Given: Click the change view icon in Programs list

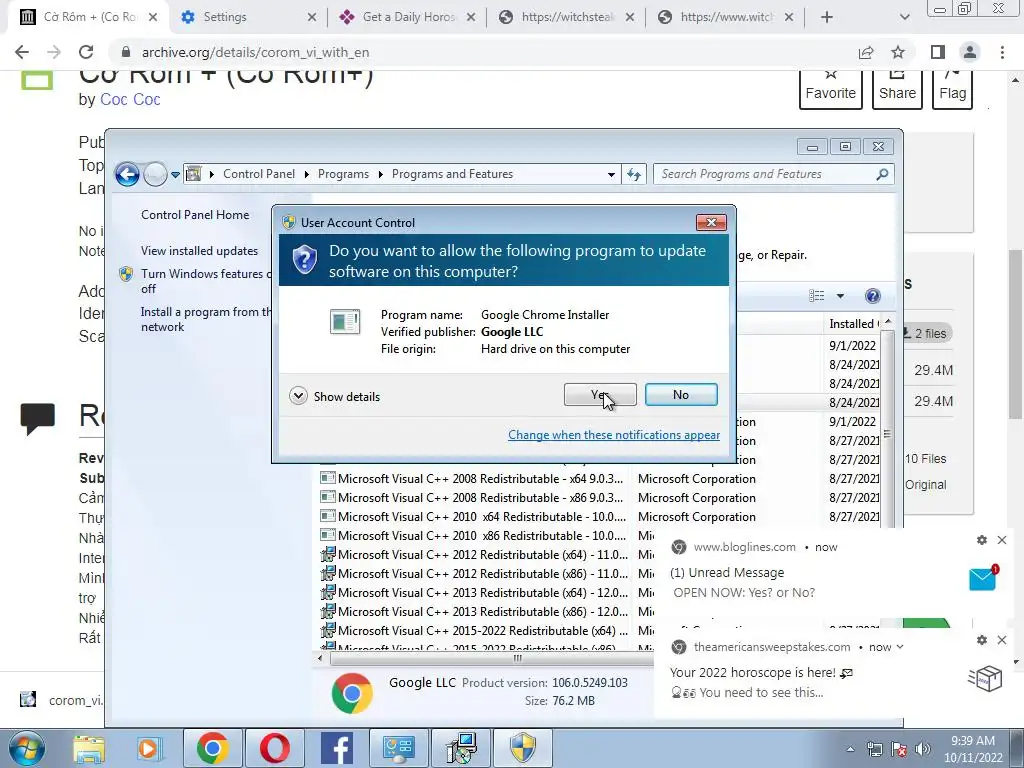Looking at the screenshot, I should [x=816, y=296].
